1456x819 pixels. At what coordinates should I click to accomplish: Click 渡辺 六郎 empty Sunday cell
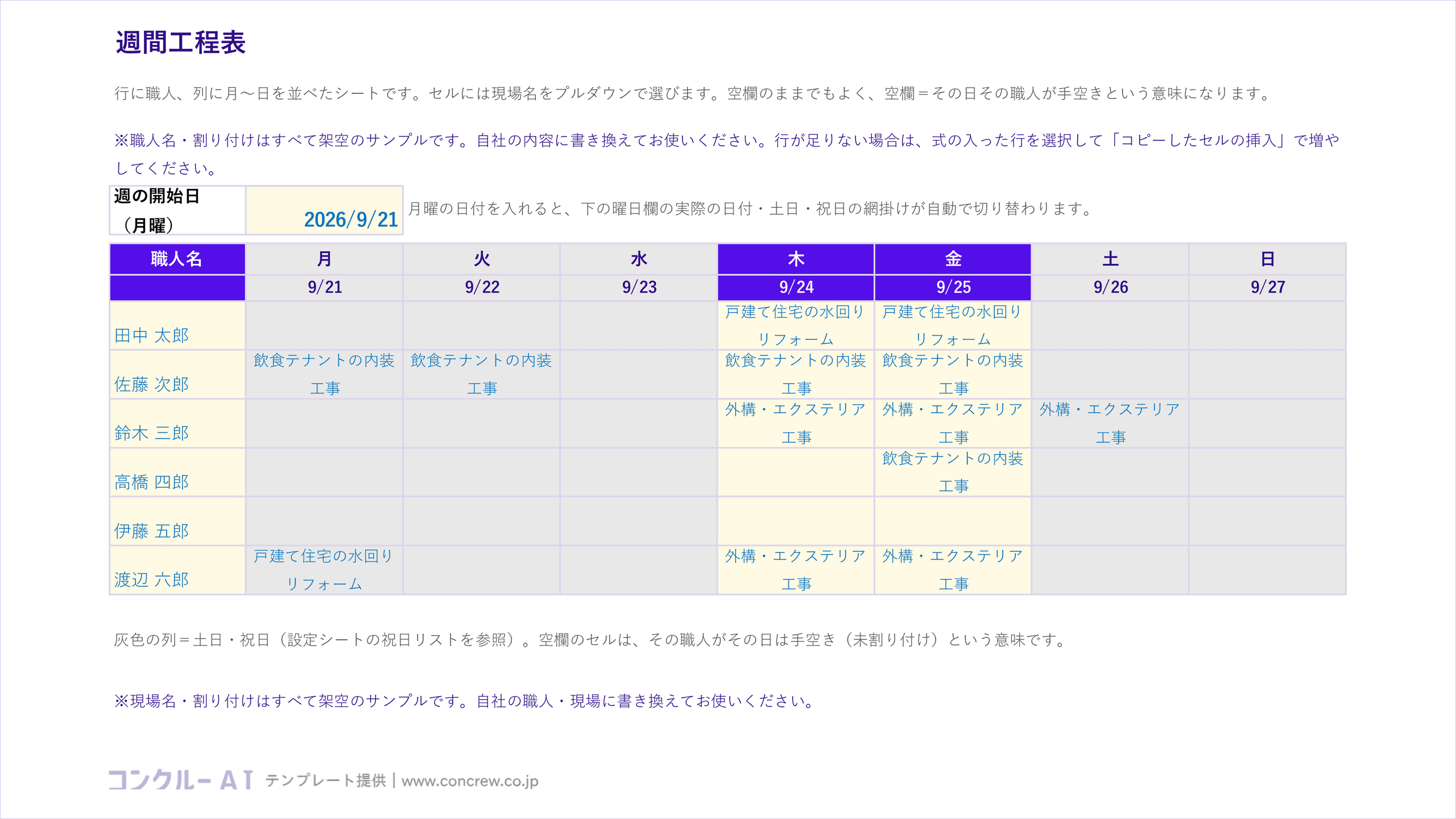pos(1267,570)
